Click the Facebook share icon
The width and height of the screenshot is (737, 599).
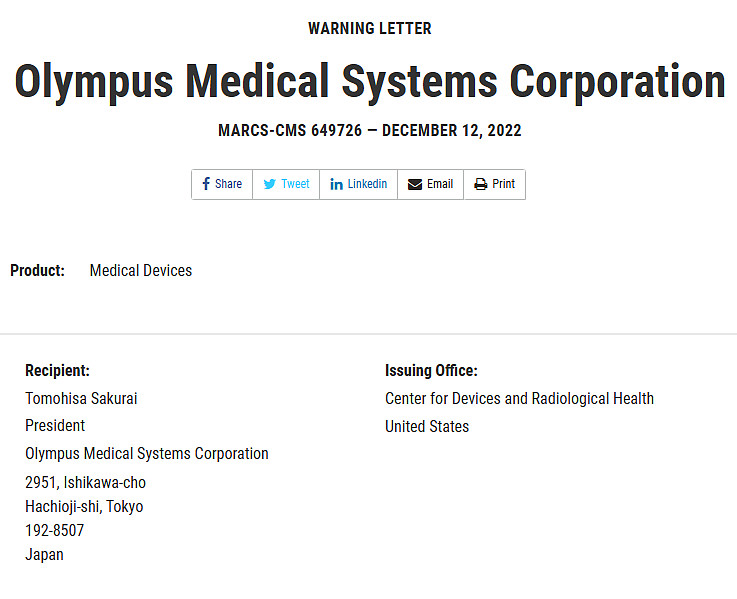pos(206,184)
